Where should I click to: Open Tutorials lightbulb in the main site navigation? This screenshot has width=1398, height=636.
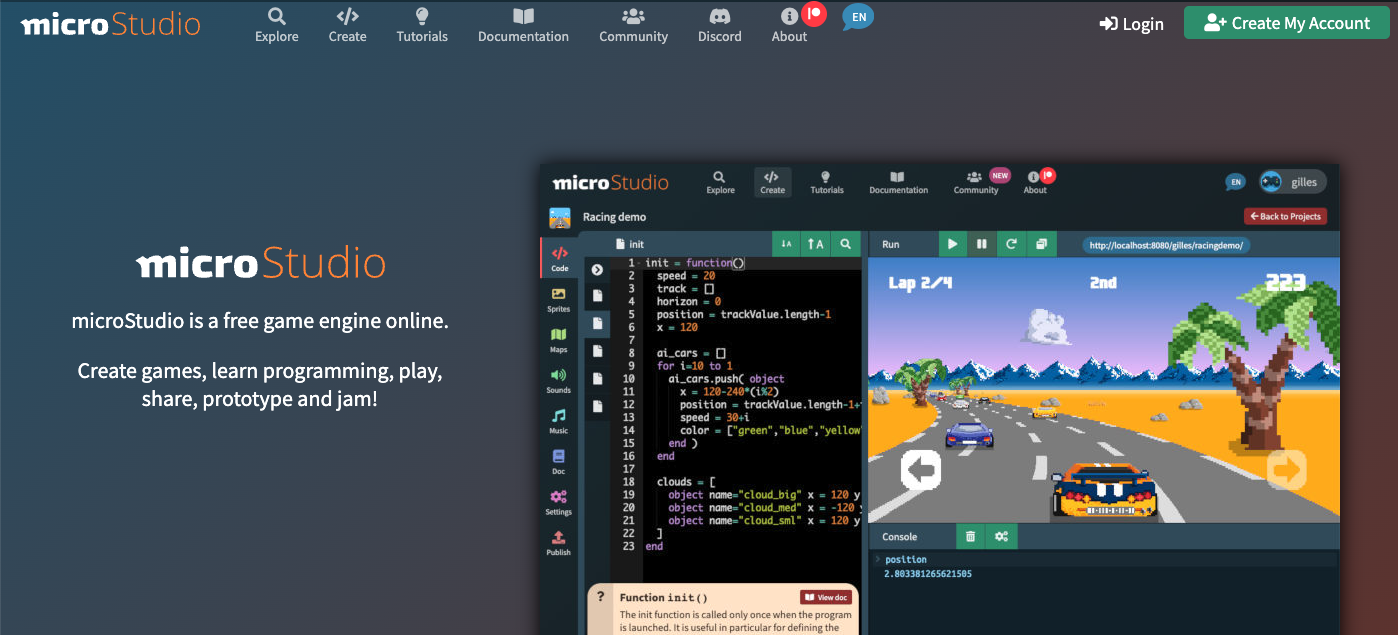[x=422, y=26]
